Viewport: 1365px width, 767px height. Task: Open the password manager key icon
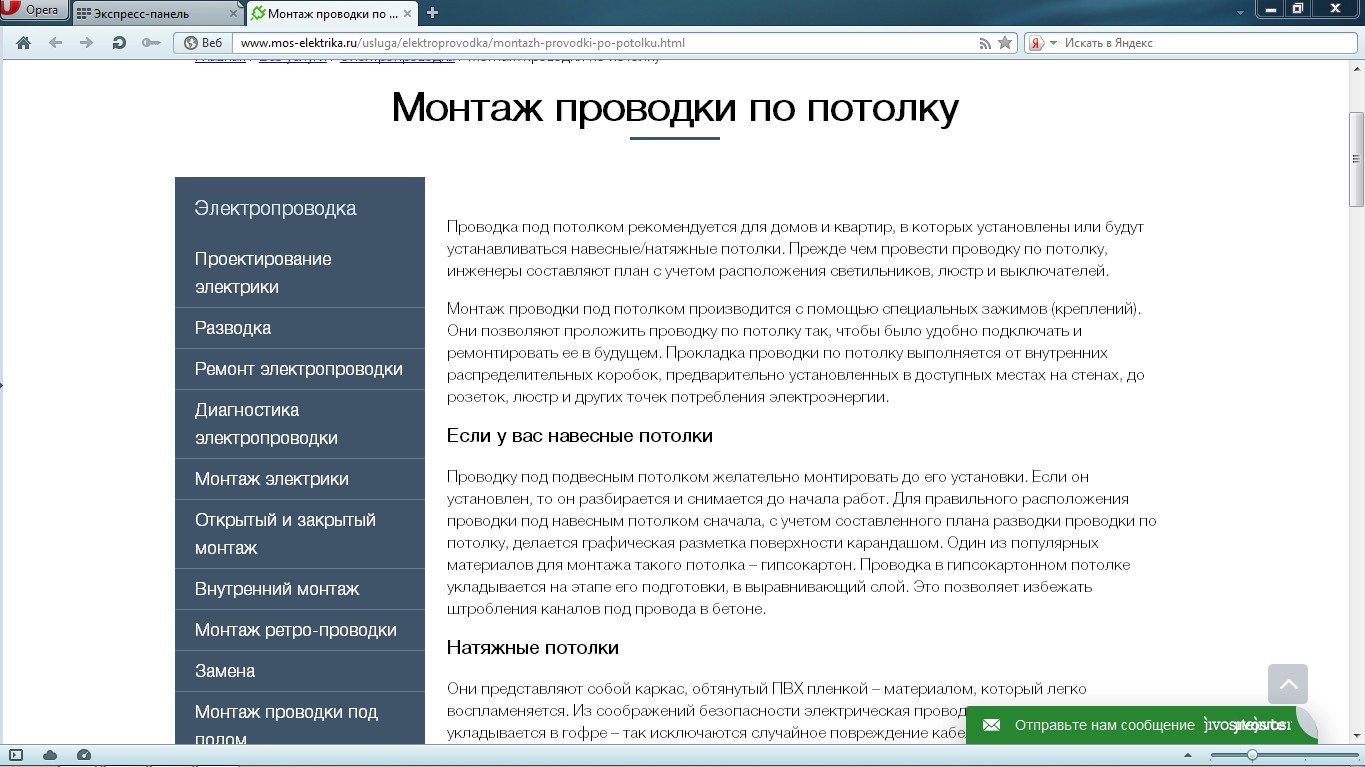(151, 43)
